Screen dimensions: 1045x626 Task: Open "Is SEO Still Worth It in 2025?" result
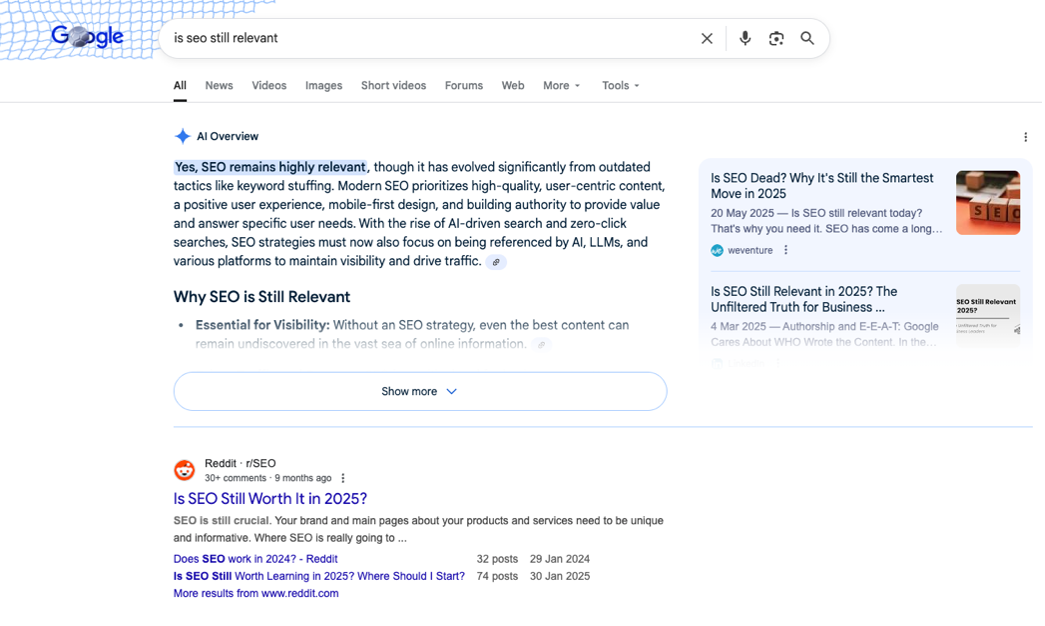(x=270, y=498)
